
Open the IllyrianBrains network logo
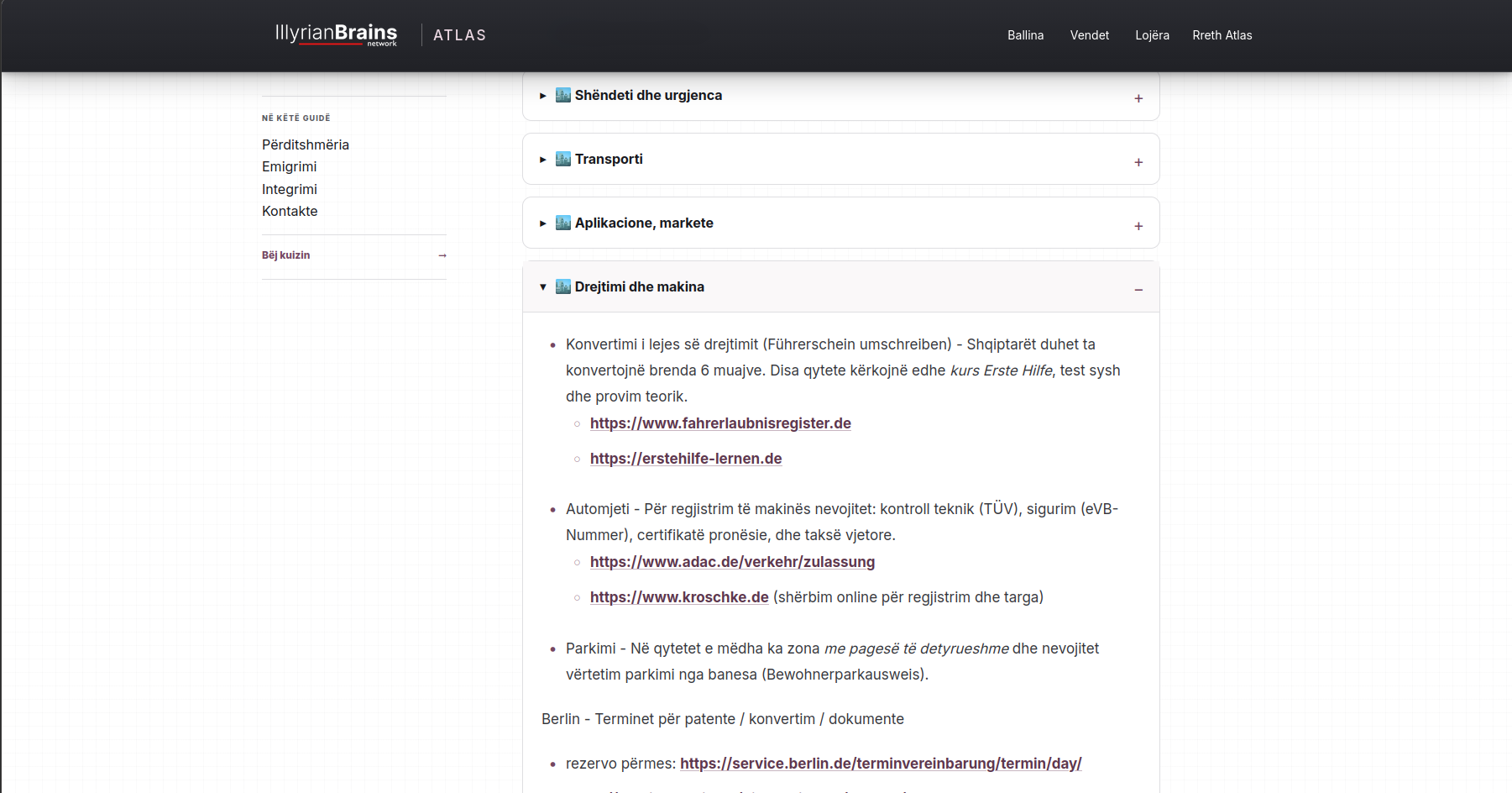[336, 34]
